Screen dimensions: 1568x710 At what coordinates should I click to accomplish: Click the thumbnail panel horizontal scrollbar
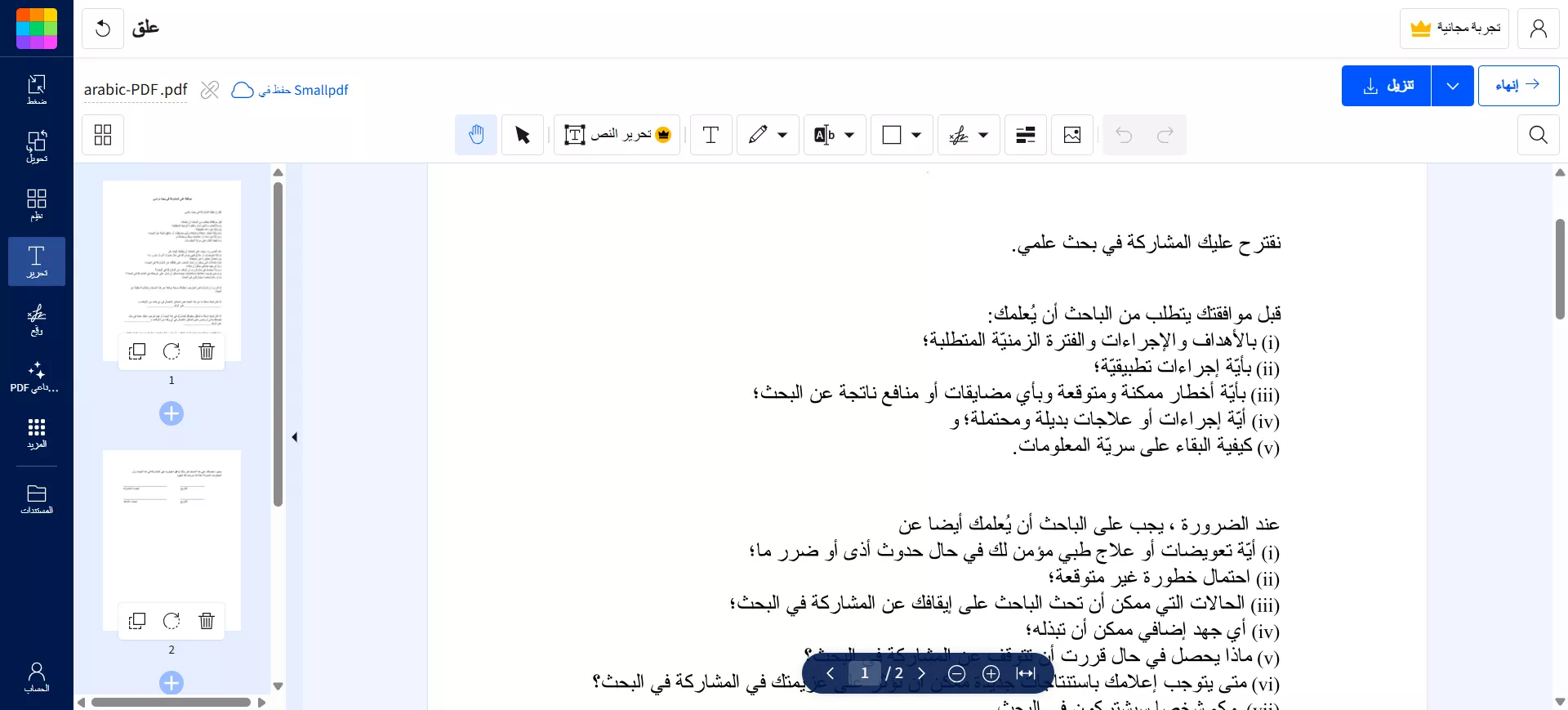171,702
